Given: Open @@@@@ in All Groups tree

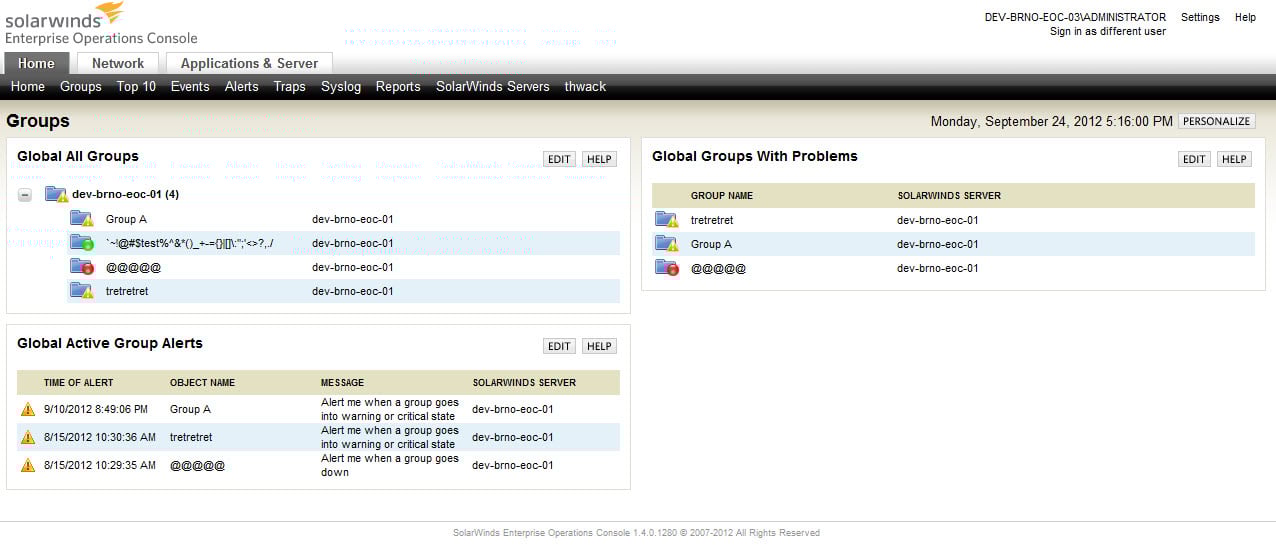Looking at the screenshot, I should point(133,267).
